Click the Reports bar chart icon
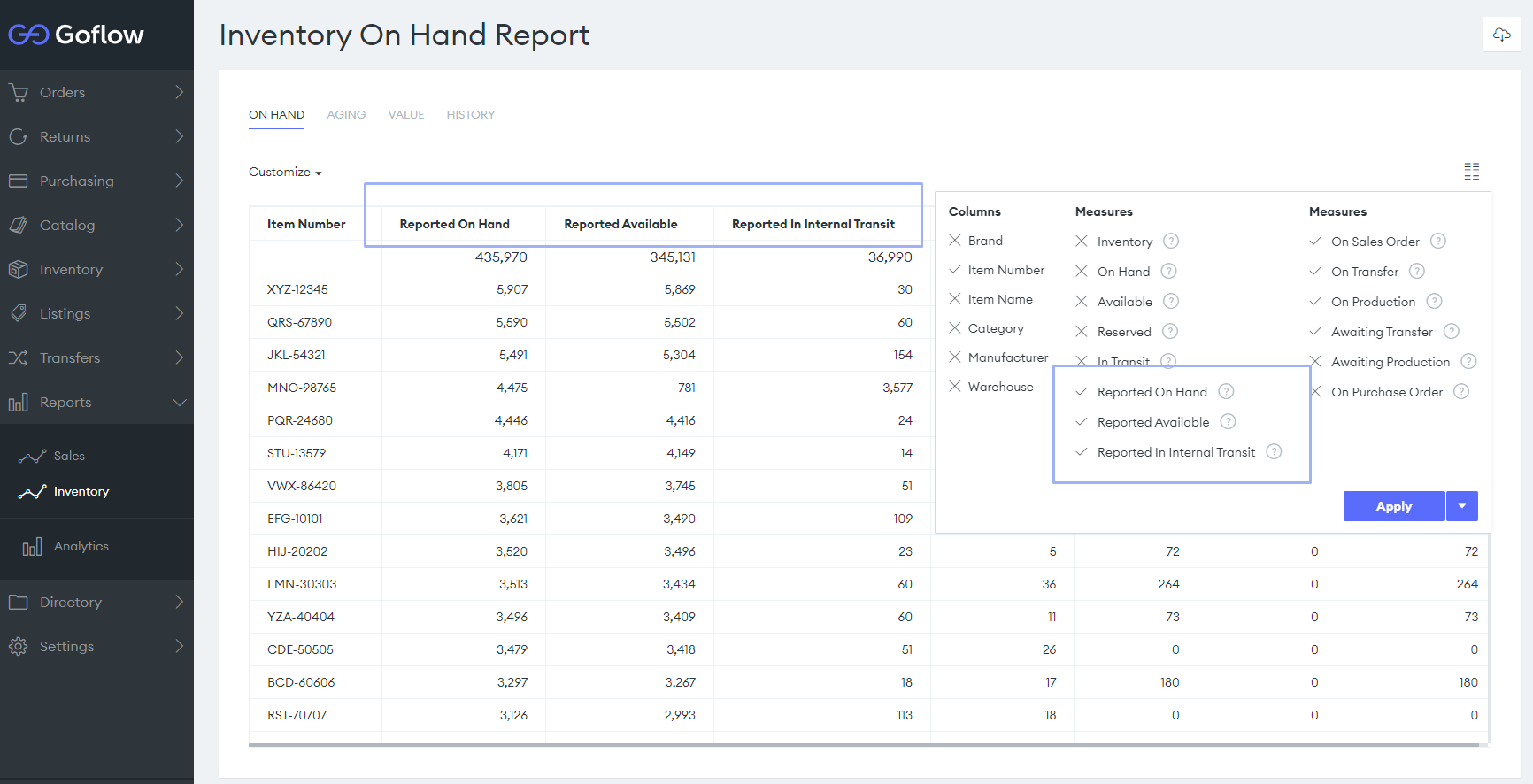This screenshot has height=784, width=1533. pyautogui.click(x=19, y=403)
